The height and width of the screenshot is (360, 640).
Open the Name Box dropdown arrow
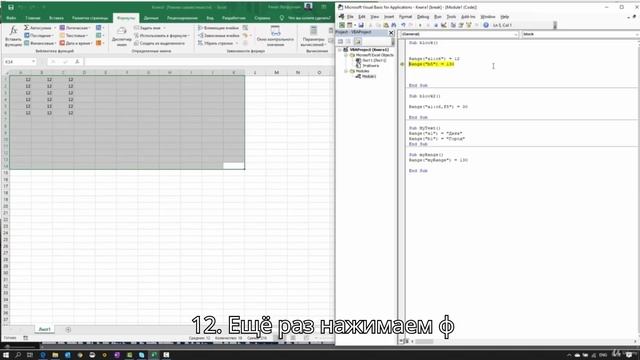[33, 62]
